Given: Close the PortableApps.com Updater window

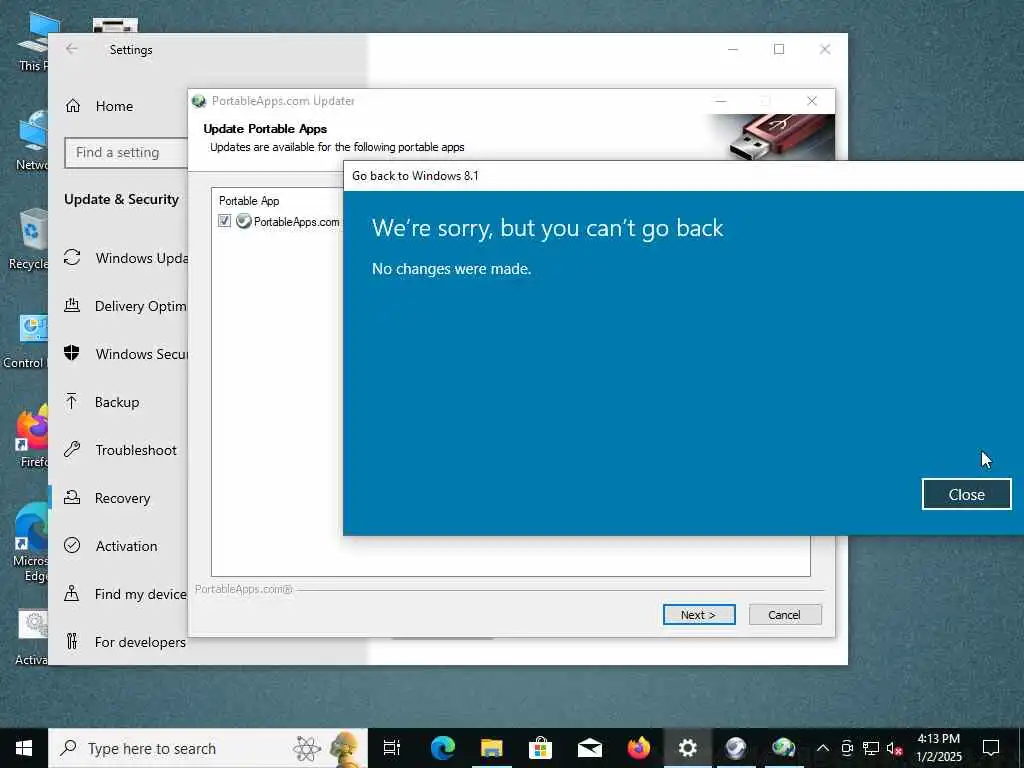Looking at the screenshot, I should point(812,101).
